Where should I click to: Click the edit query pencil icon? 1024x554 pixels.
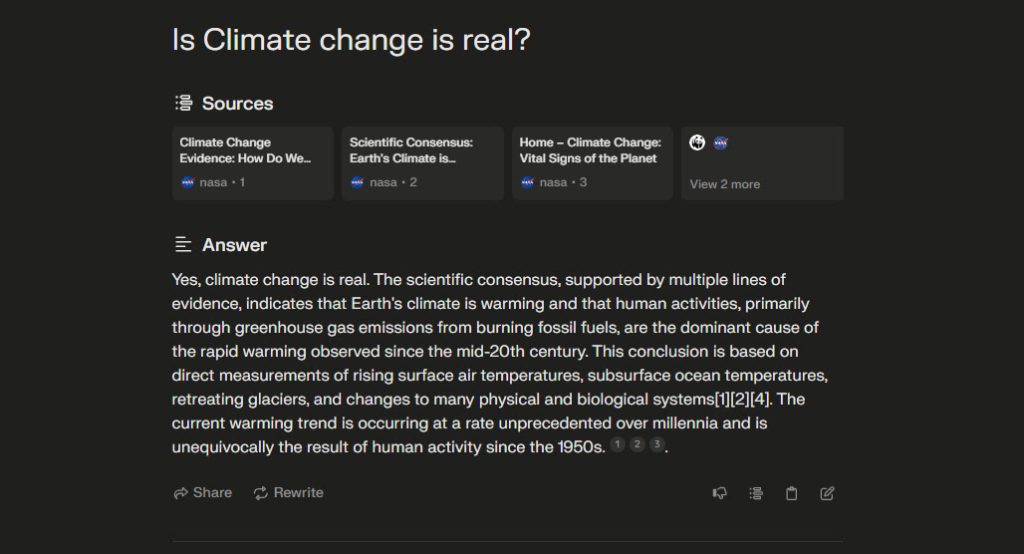(827, 493)
